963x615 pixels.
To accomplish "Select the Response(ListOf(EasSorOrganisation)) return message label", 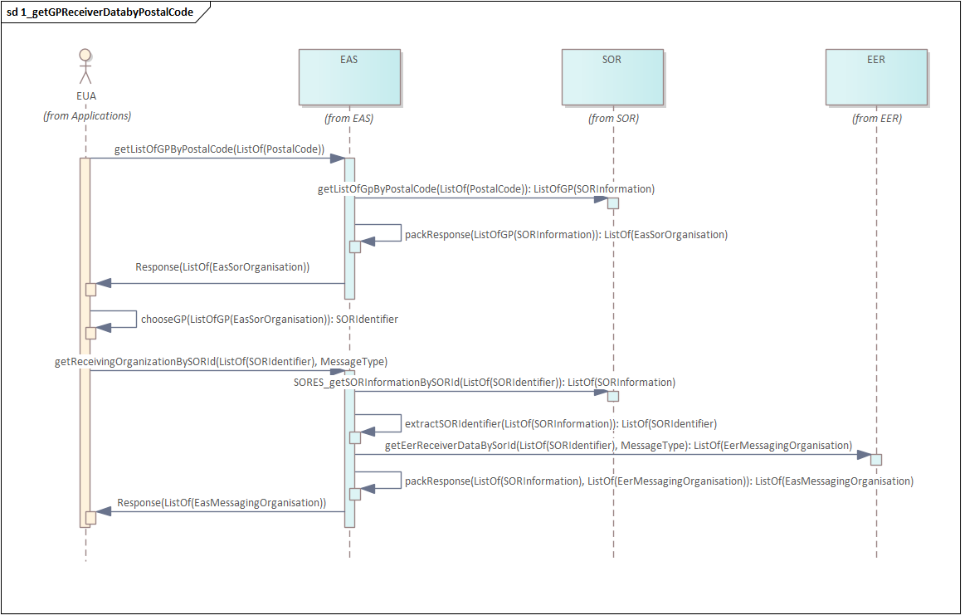I will 222,267.
